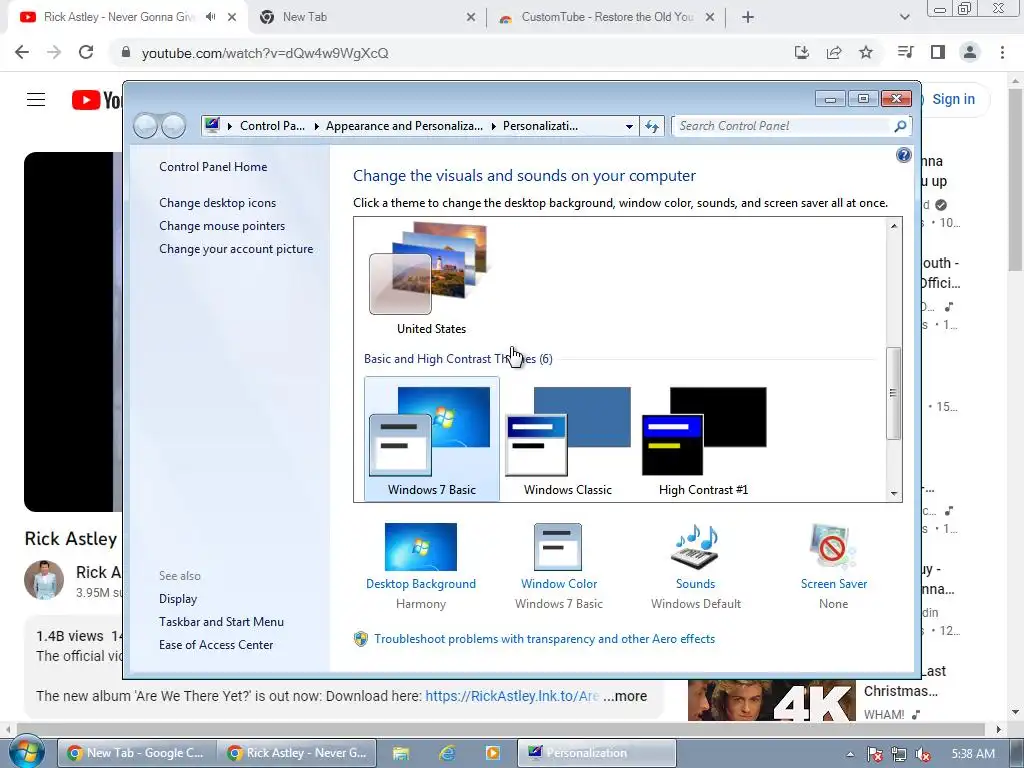Open Desktop Background settings icon

click(421, 547)
